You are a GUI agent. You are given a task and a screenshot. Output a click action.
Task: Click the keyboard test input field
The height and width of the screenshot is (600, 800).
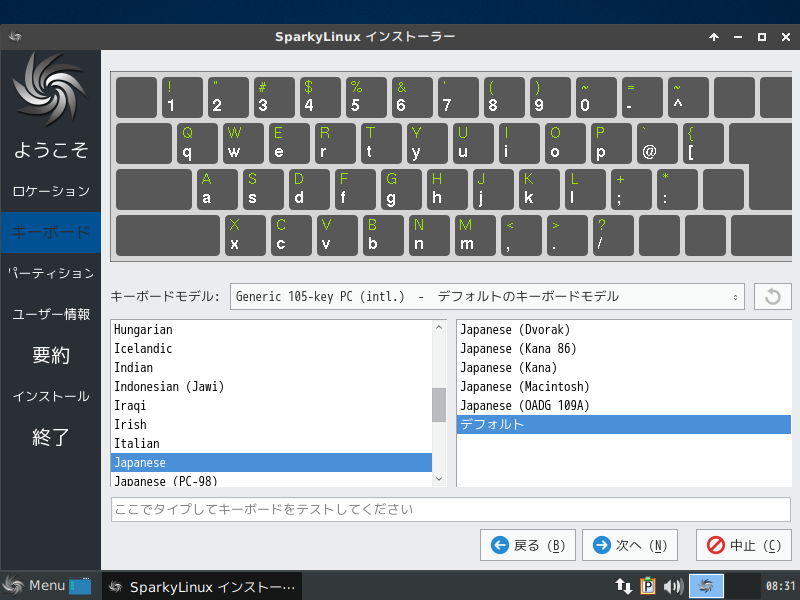pos(451,509)
